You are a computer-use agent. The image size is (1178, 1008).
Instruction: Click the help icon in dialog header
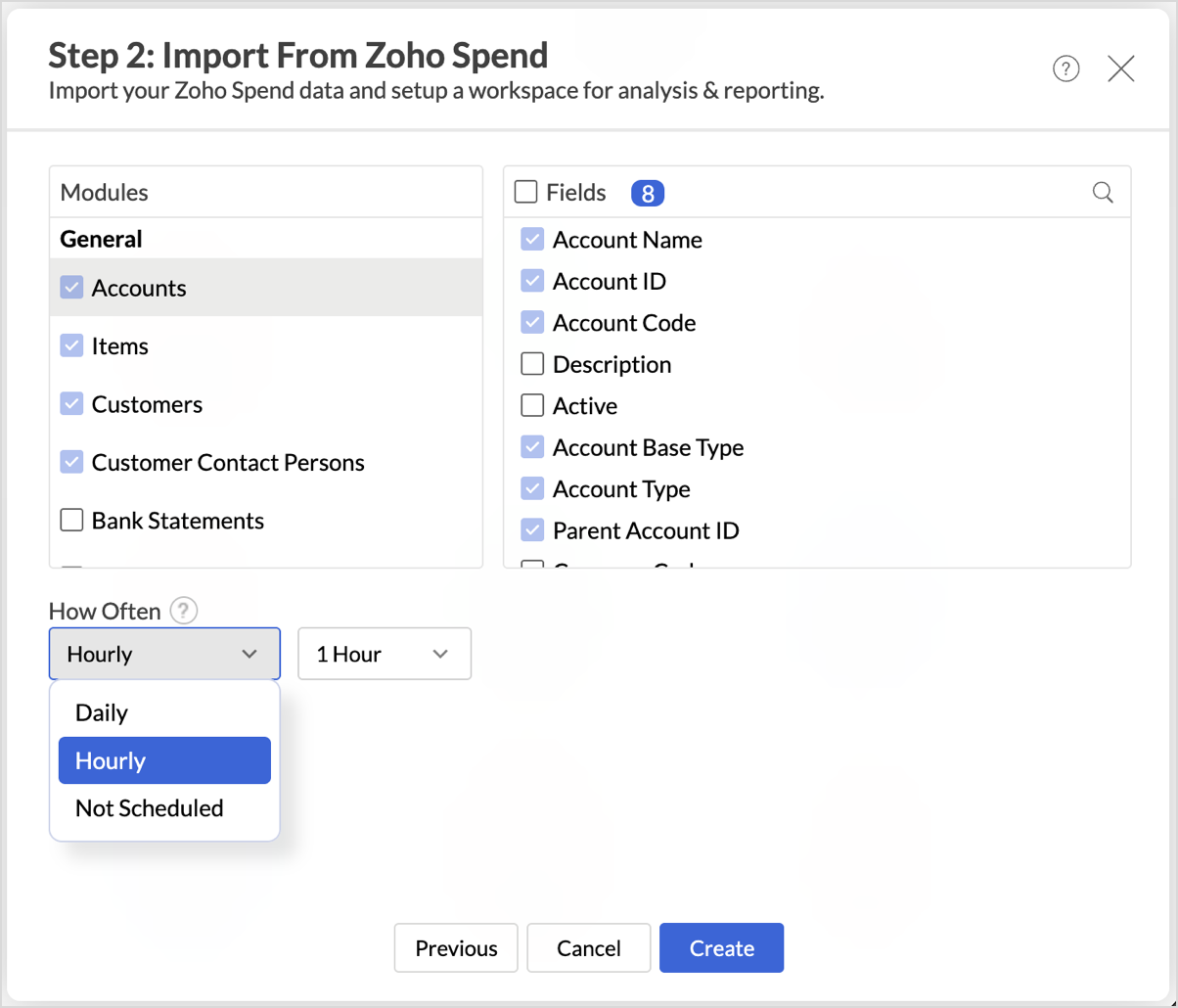[x=1065, y=69]
